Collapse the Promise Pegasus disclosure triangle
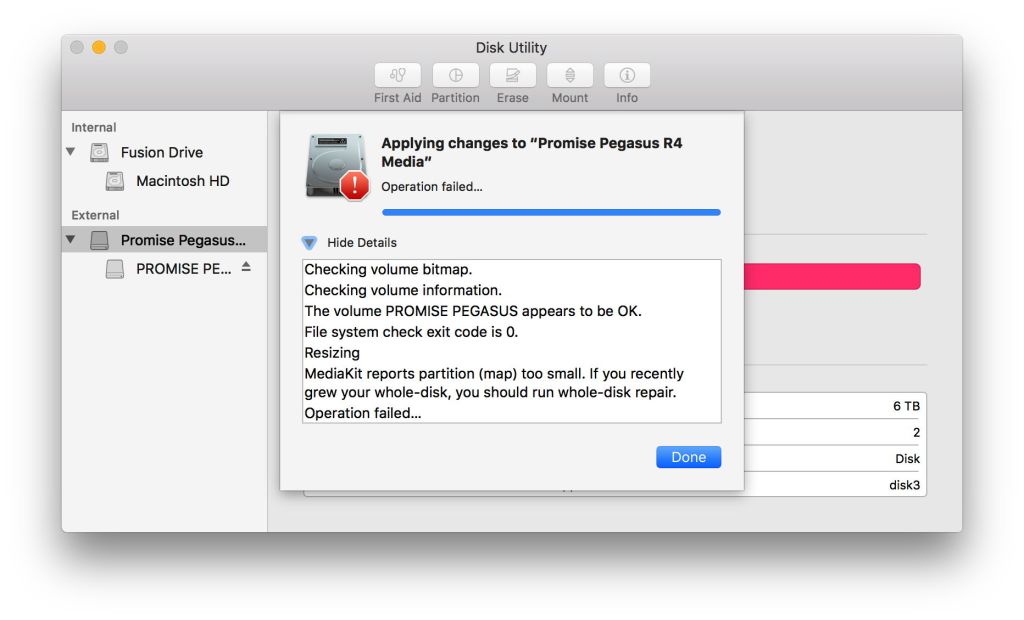Screen dimensions: 1024x620 click(x=71, y=240)
